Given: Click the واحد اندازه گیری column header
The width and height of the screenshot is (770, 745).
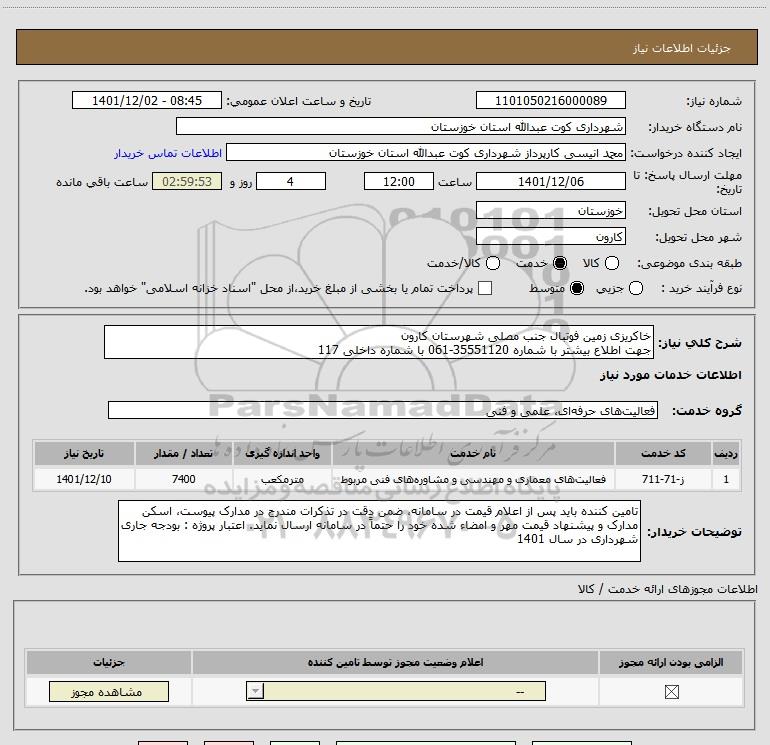Looking at the screenshot, I should pos(282,453).
